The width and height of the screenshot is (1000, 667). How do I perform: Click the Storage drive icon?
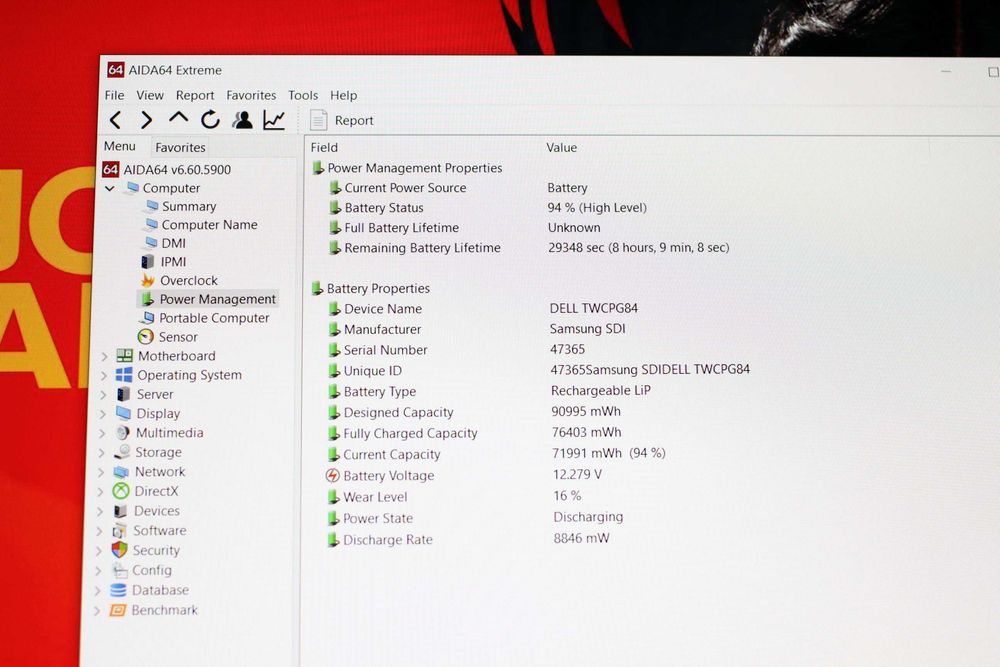pyautogui.click(x=122, y=452)
